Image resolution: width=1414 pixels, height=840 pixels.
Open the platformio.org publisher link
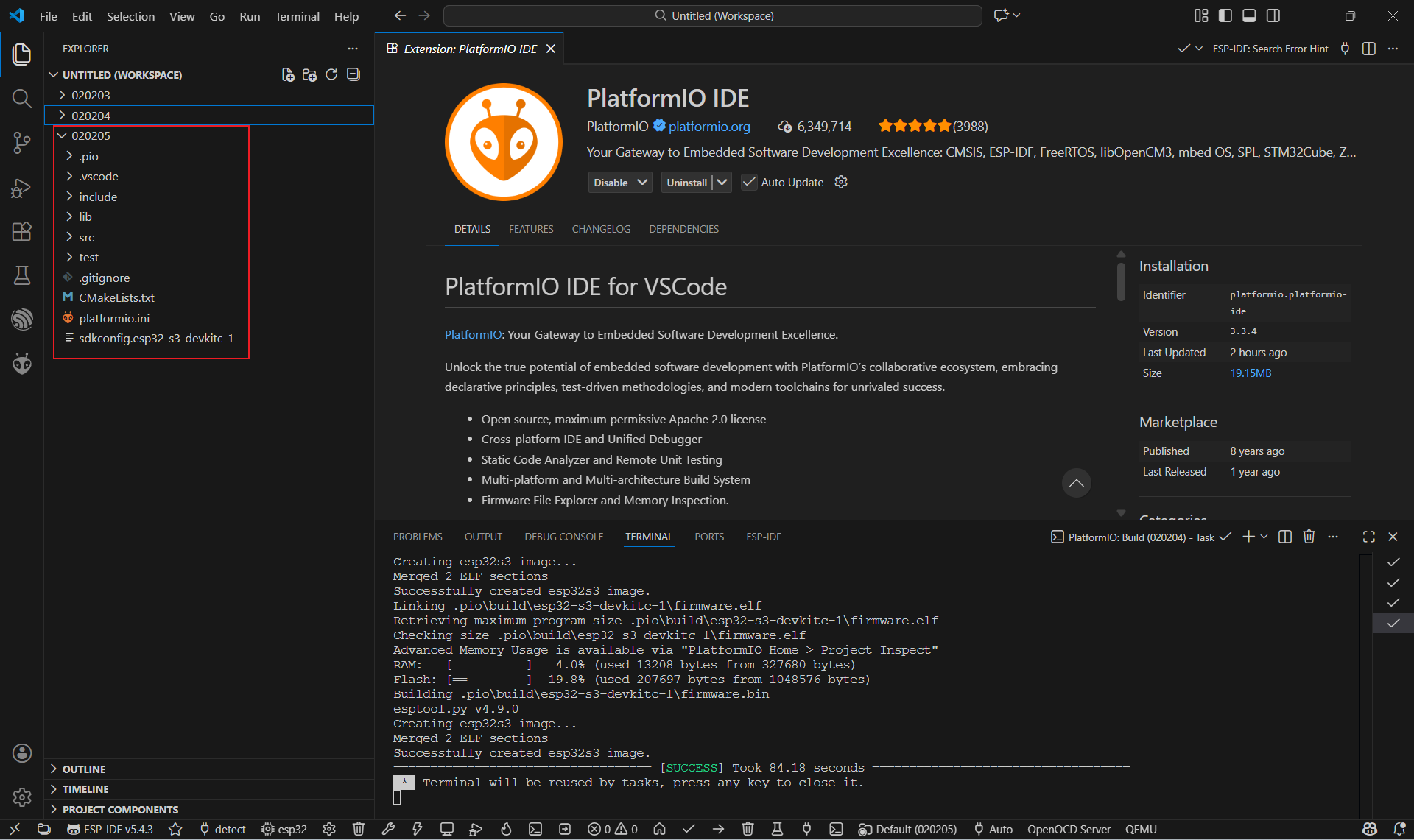click(709, 127)
